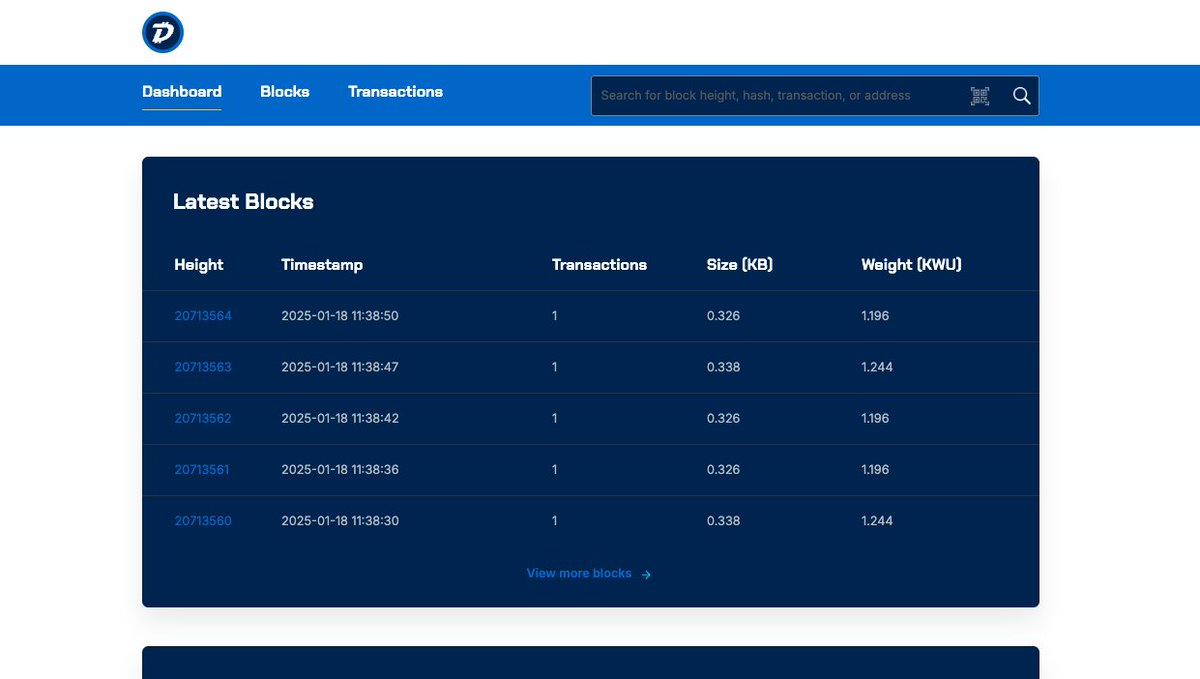Open the Transactions section
This screenshot has width=1200, height=679.
395,91
